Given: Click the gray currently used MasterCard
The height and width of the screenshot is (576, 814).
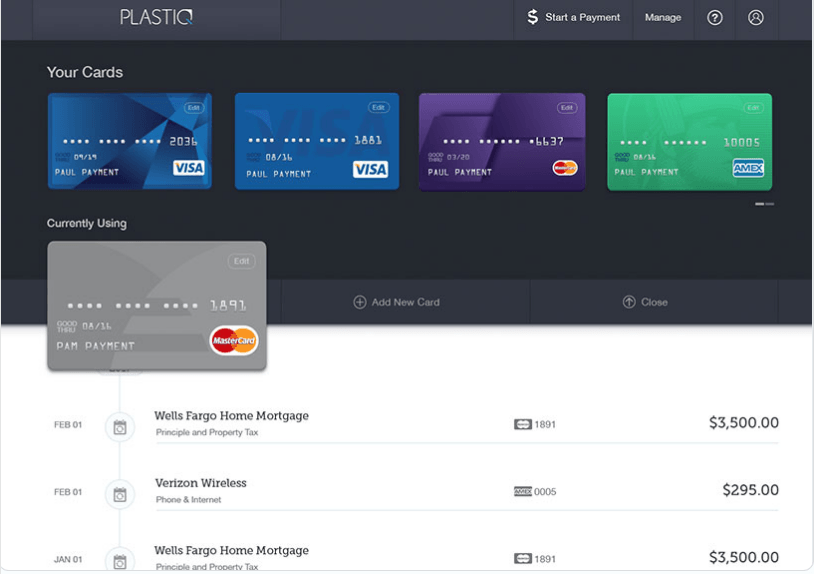Looking at the screenshot, I should (157, 306).
